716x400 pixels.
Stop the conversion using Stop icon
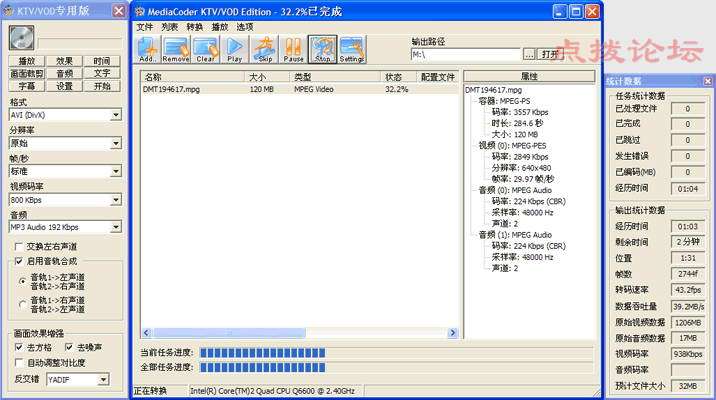[322, 49]
